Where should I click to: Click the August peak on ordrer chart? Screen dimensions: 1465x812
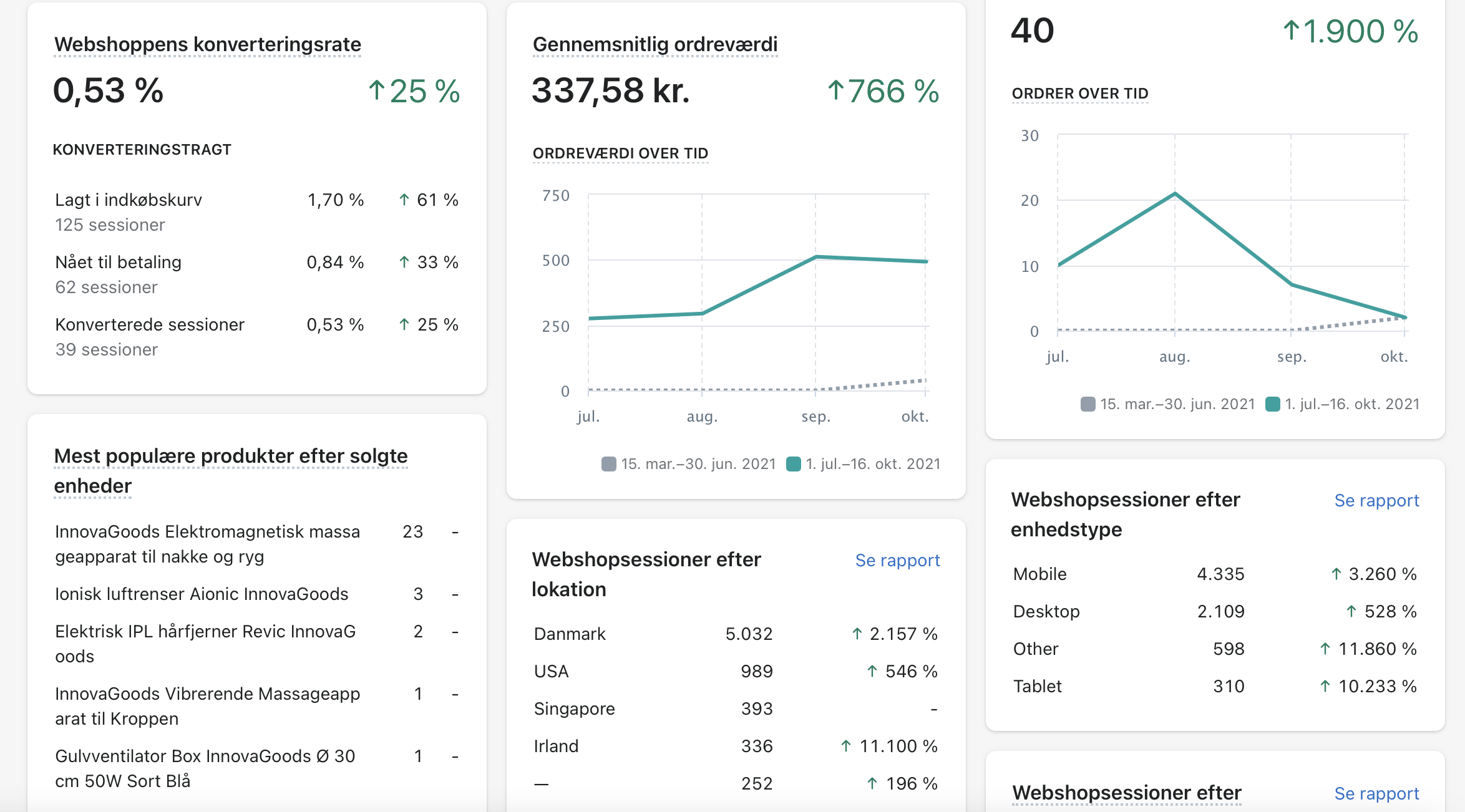tap(1175, 194)
